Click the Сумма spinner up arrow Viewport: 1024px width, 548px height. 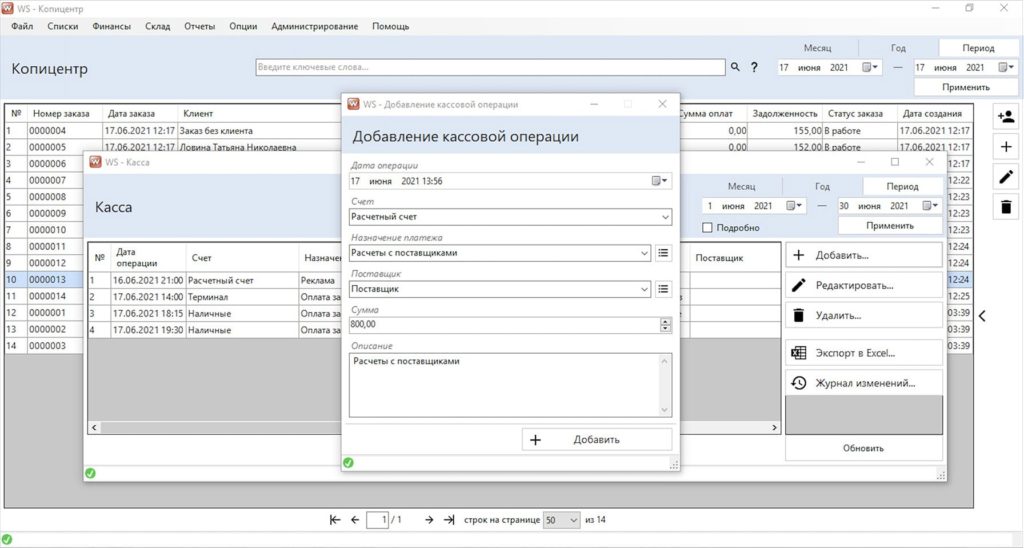[665, 321]
